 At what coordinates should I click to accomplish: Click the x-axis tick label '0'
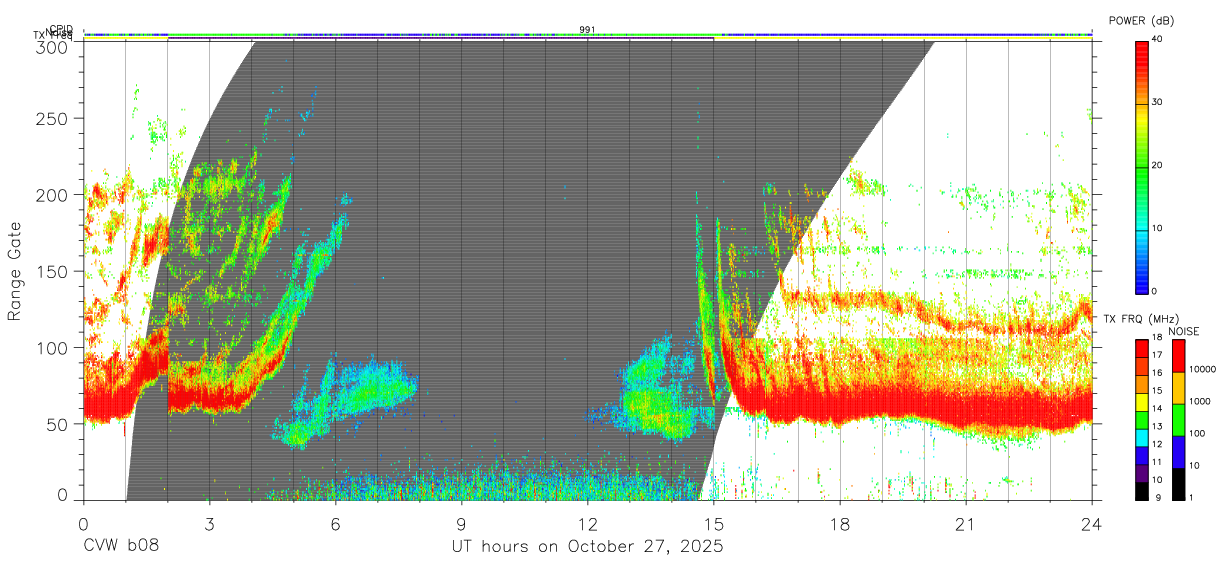click(x=83, y=524)
